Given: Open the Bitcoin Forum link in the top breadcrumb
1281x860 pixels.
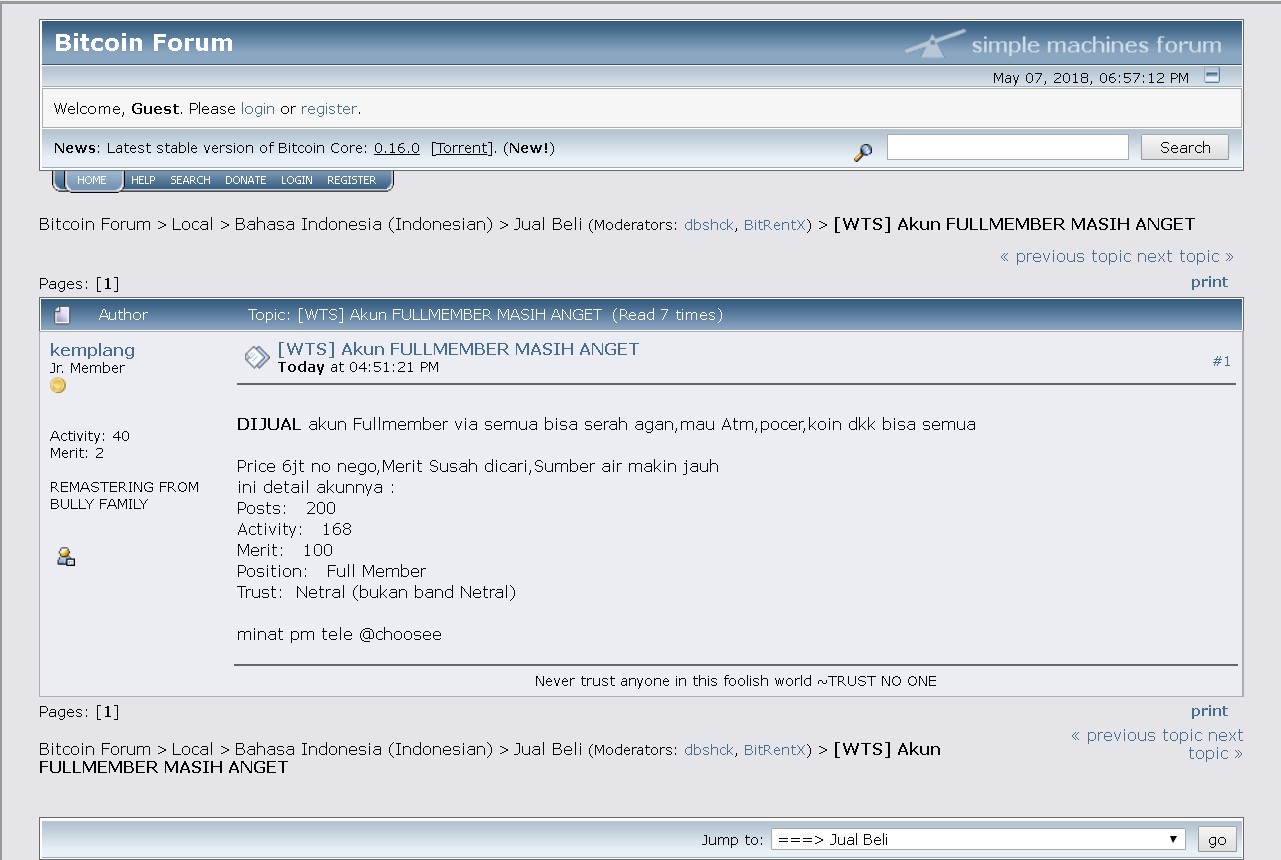Looking at the screenshot, I should pos(95,224).
